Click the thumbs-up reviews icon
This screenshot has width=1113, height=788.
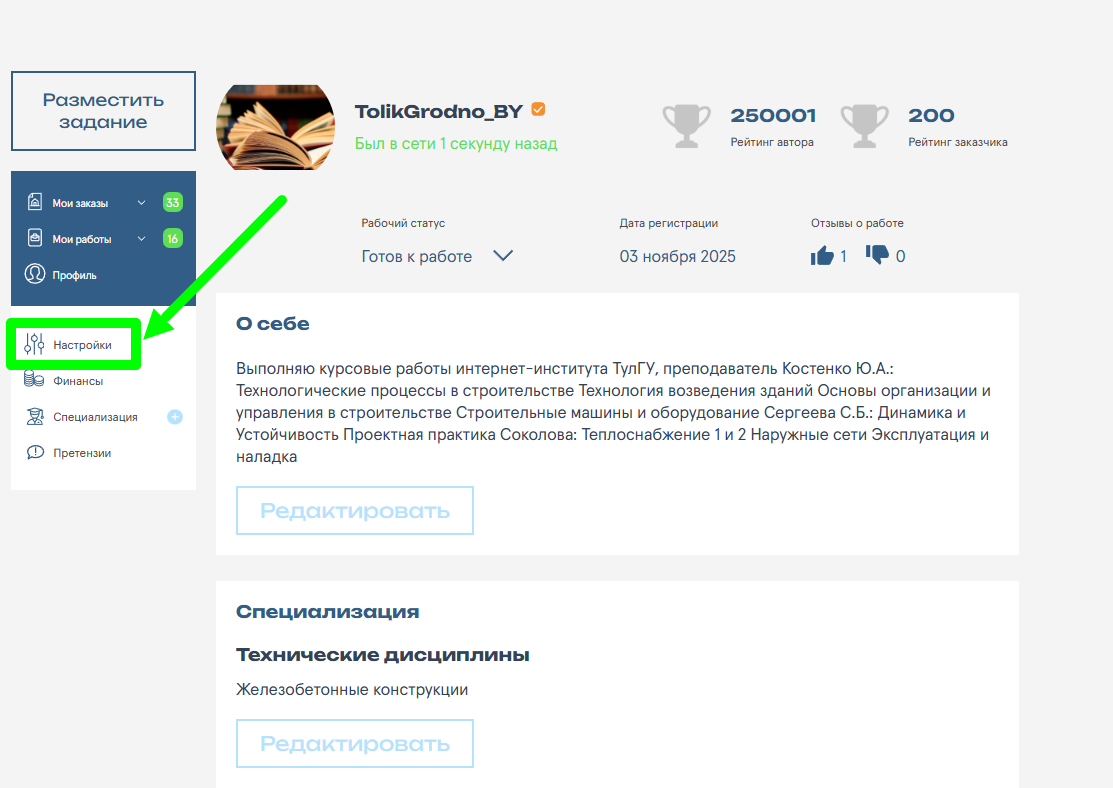coord(822,256)
